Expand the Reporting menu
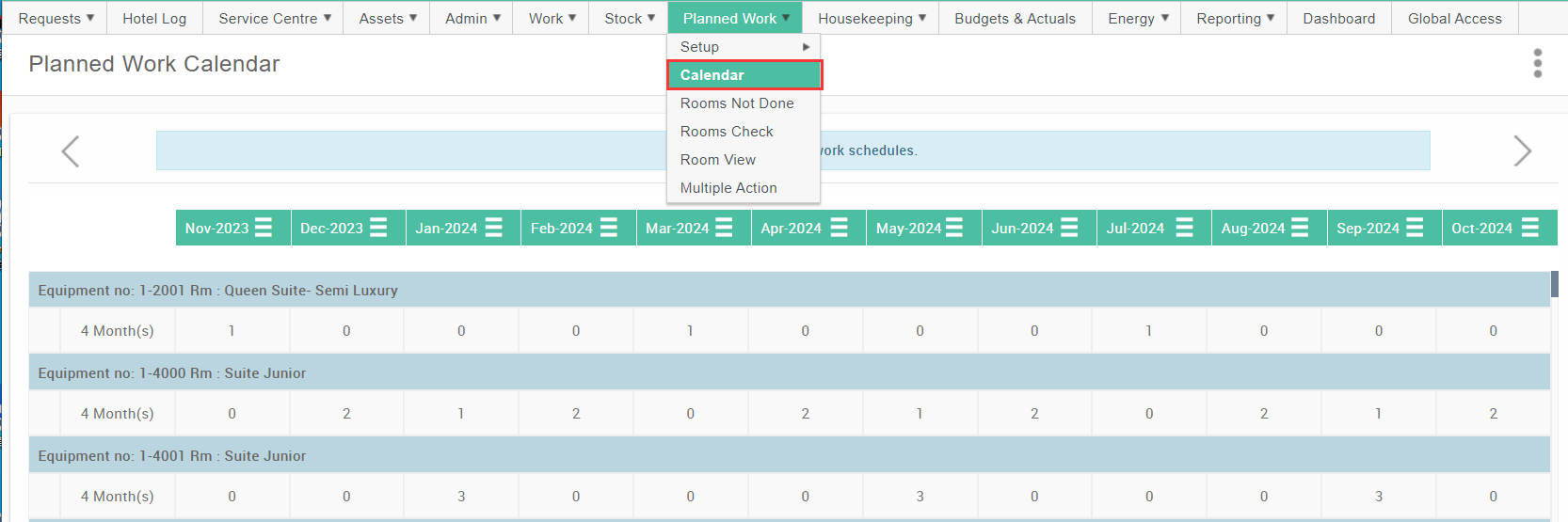 (x=1235, y=18)
